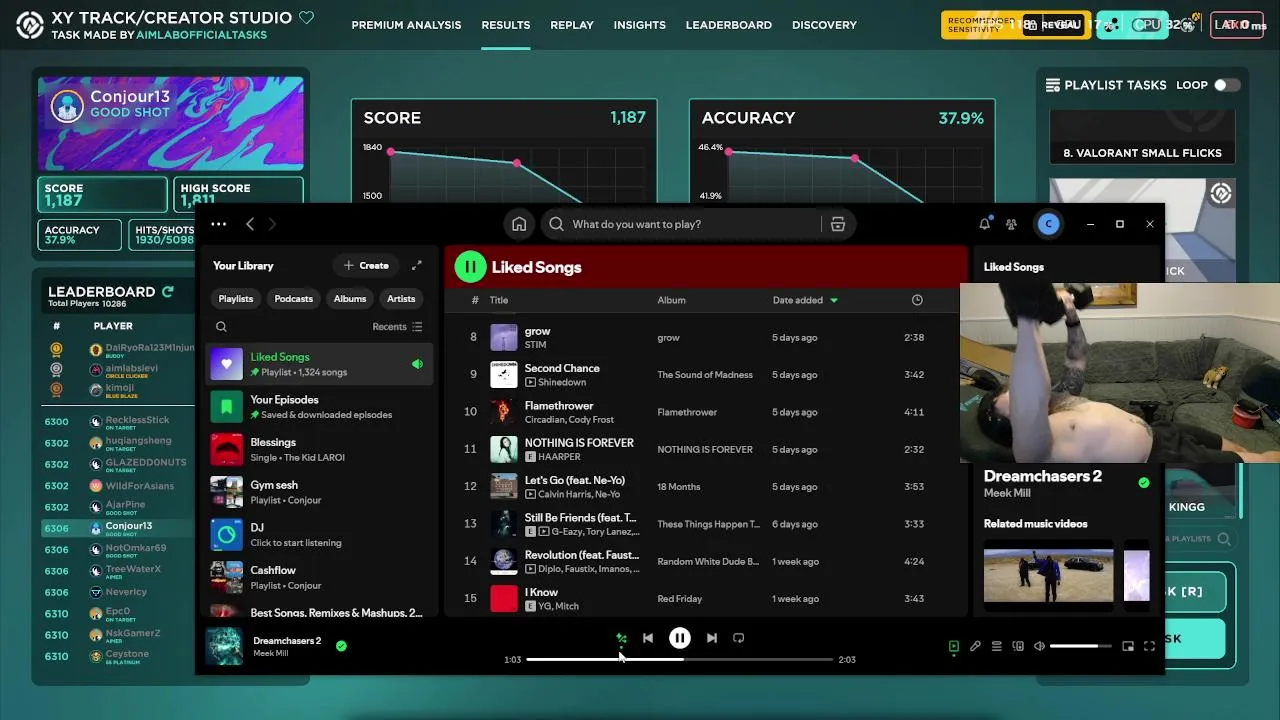
Task: Open lyrics microphone icon
Action: coord(975,647)
